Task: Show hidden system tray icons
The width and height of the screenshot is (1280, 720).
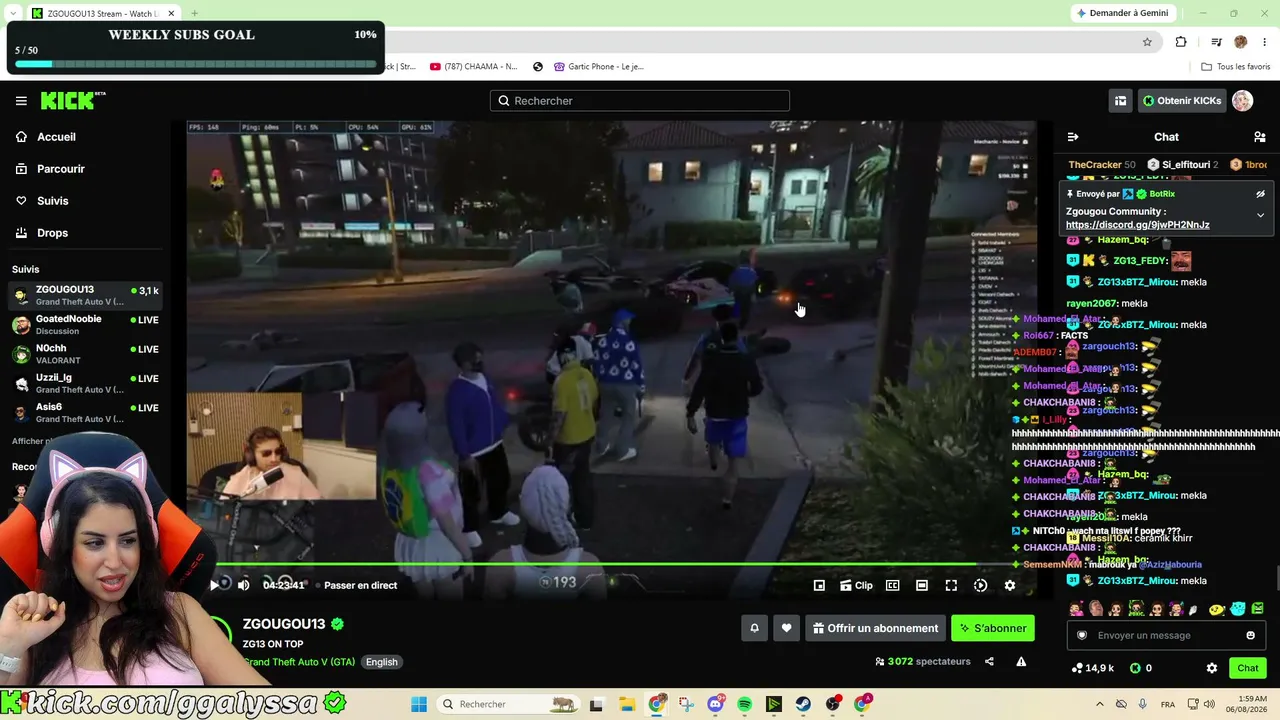Action: [x=1099, y=704]
